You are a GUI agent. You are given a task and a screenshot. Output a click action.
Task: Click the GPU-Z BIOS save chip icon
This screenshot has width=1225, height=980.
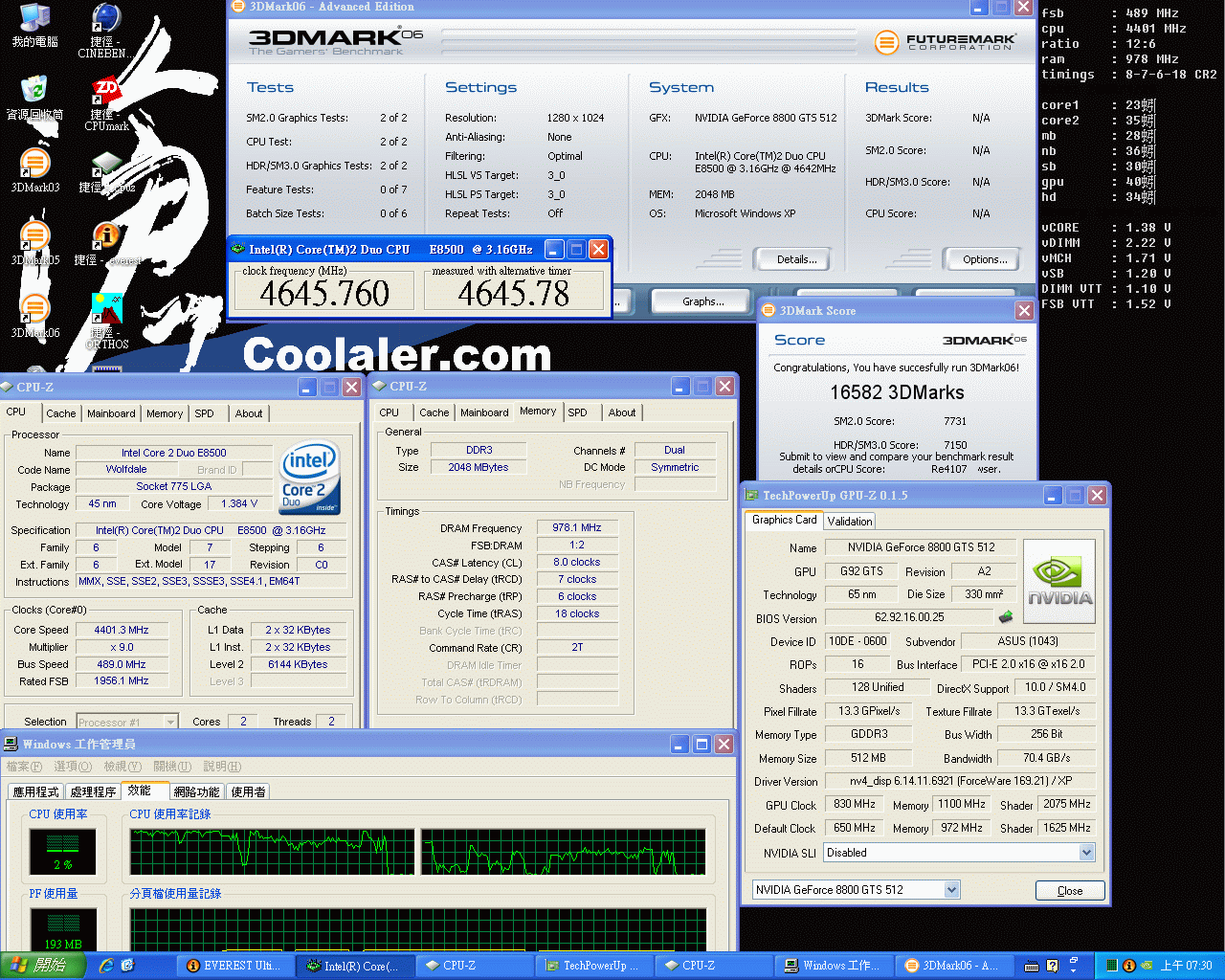point(1006,617)
